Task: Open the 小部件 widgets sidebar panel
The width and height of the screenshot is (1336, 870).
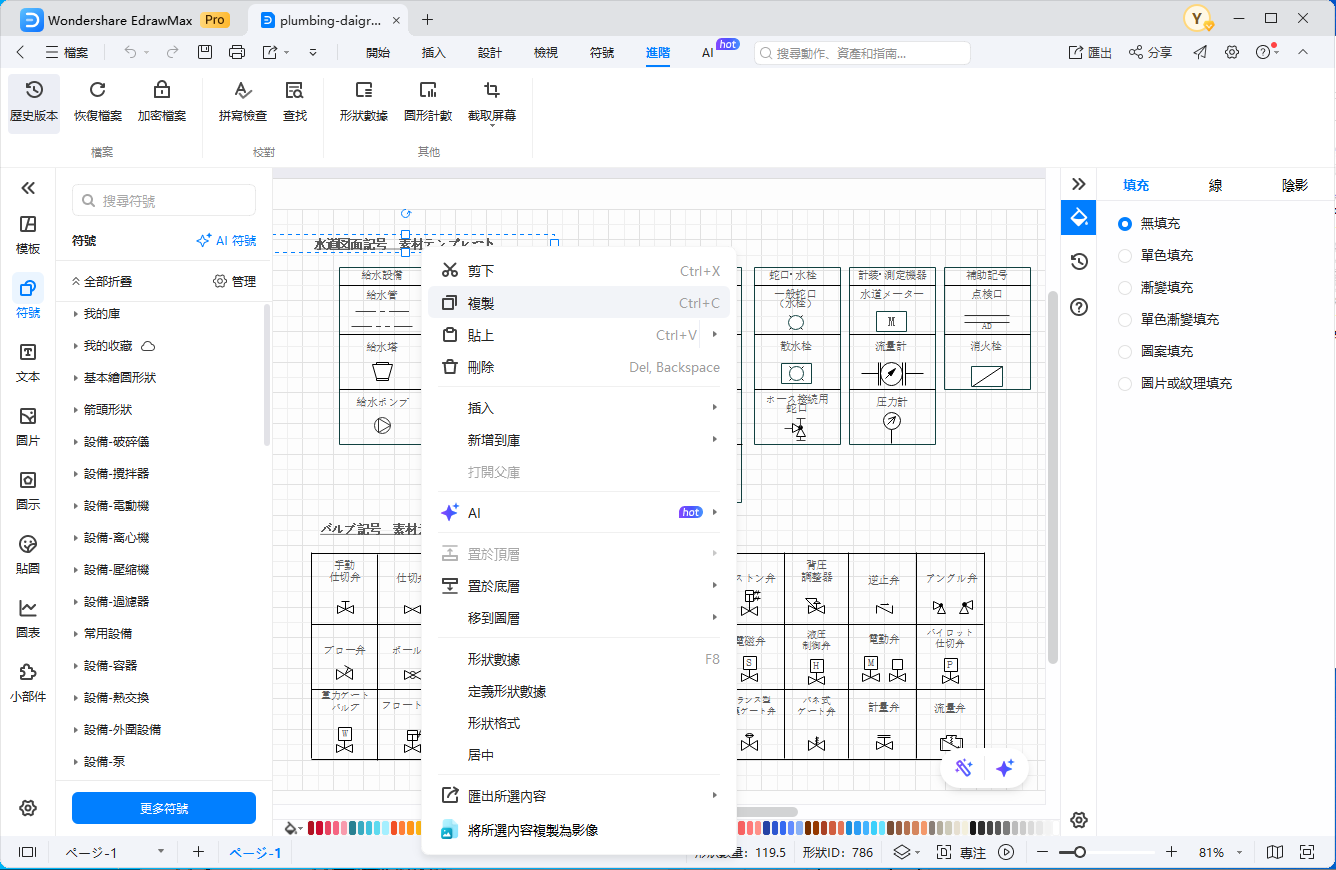Action: 28,683
